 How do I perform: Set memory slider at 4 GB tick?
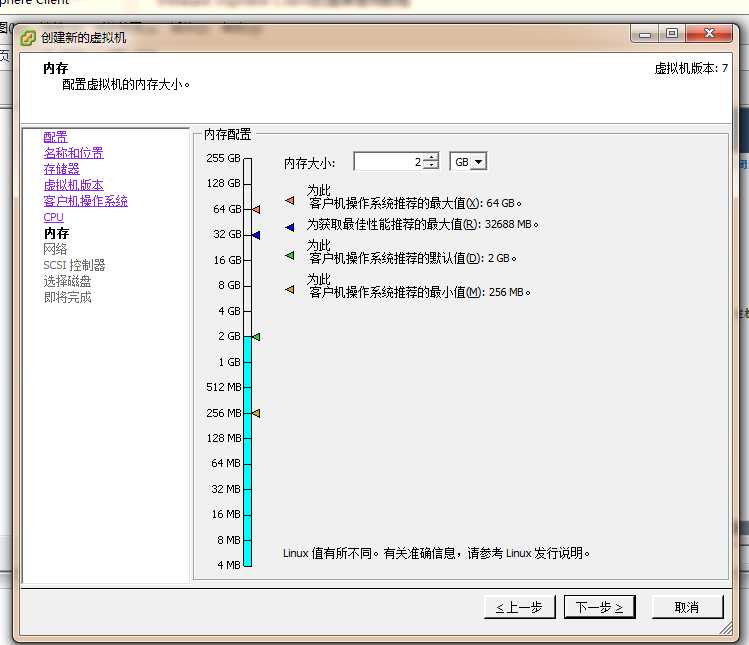click(247, 311)
